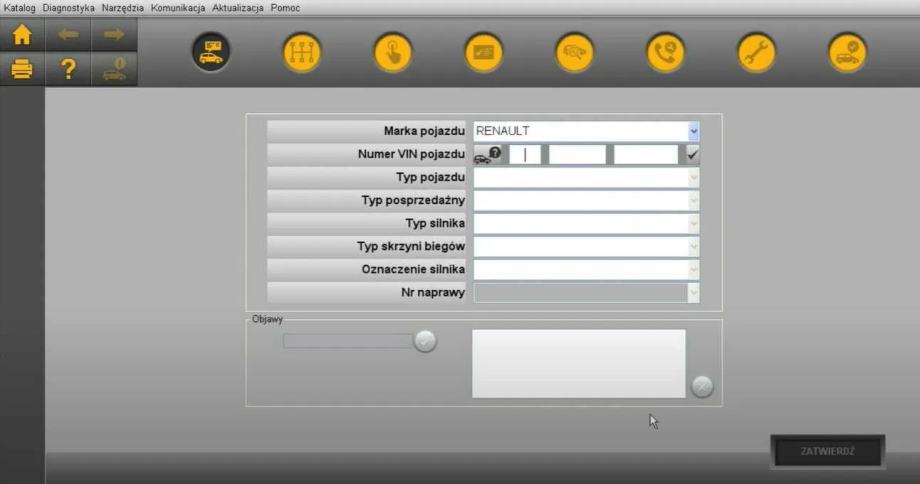The image size is (920, 484).
Task: Click the car question icon beside VIN
Action: [488, 155]
